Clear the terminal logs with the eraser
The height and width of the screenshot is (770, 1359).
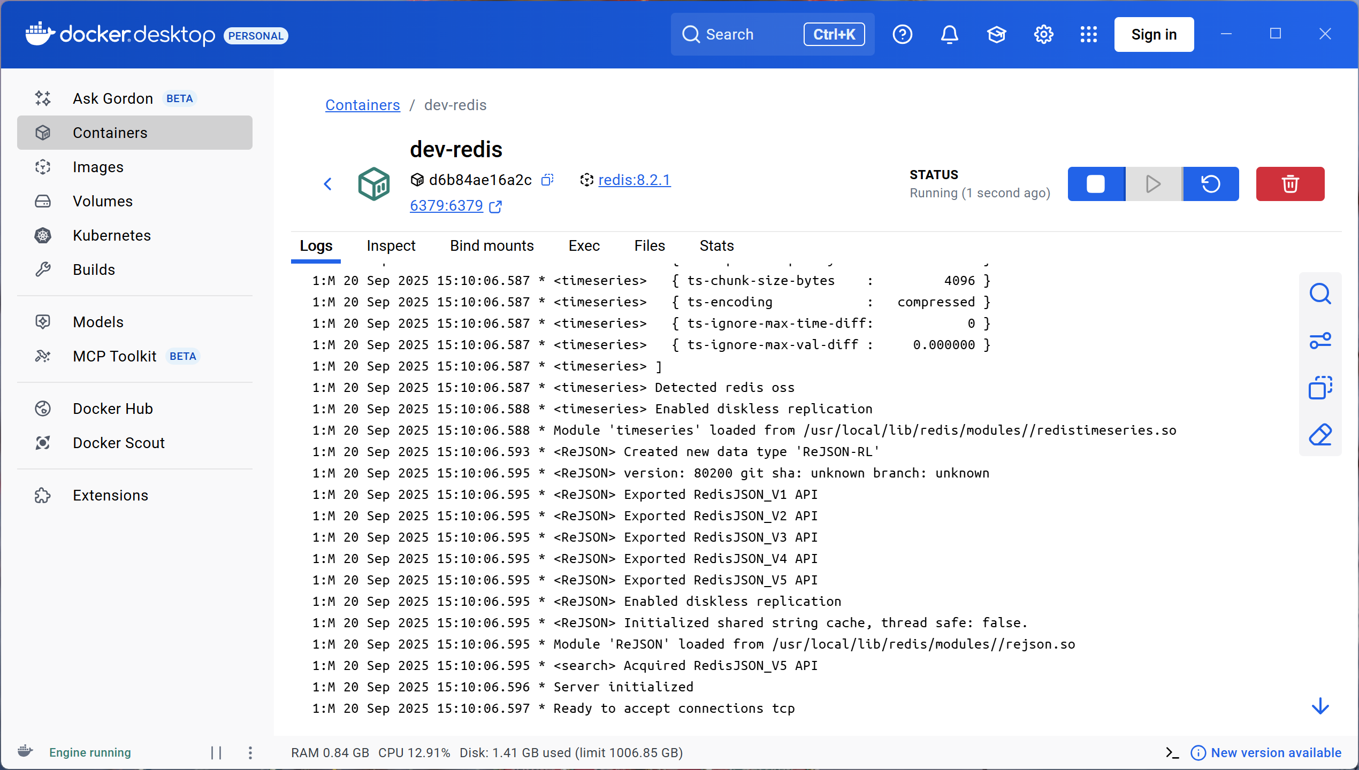coord(1320,435)
